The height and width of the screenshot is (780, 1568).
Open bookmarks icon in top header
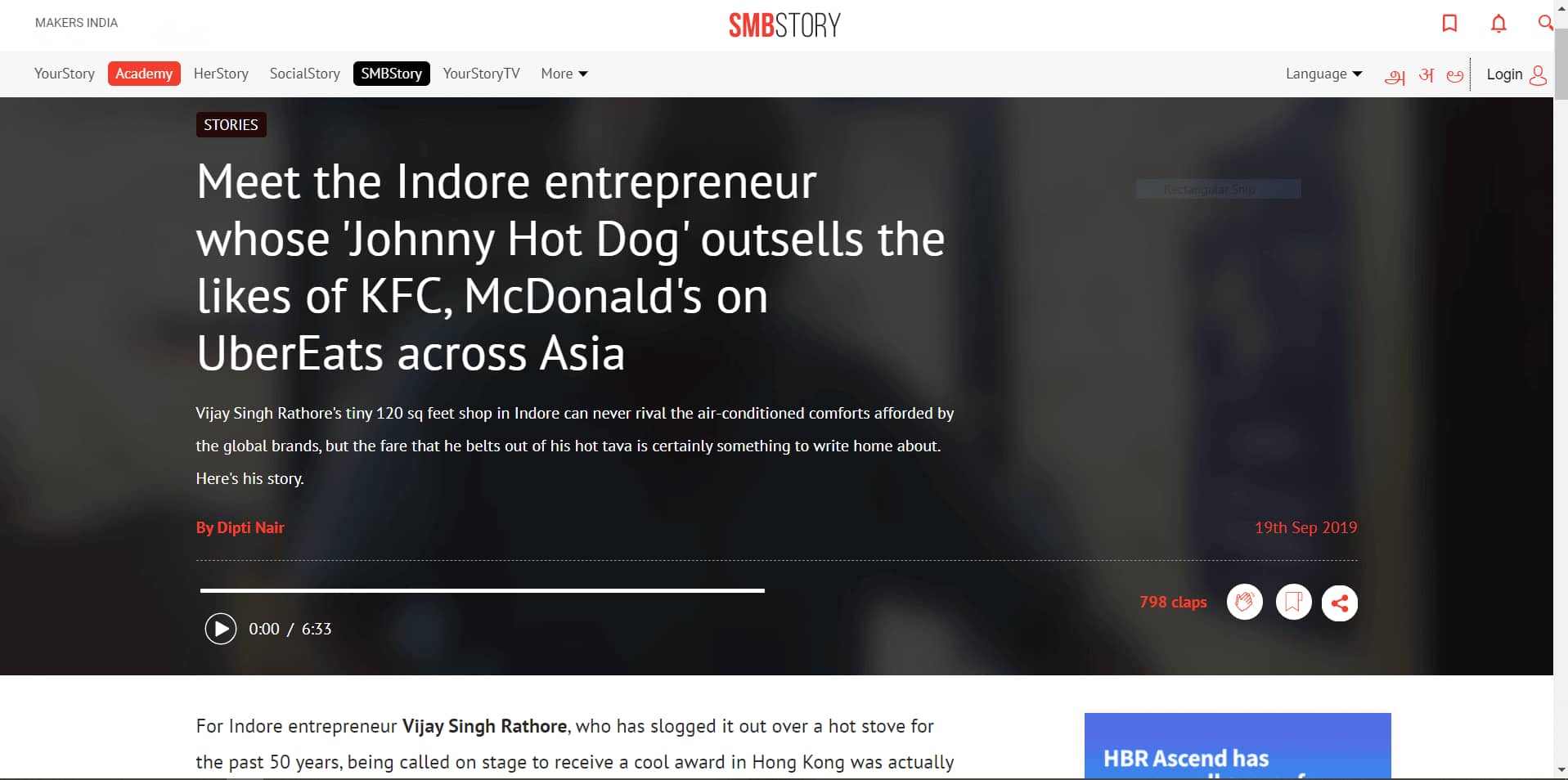tap(1449, 23)
